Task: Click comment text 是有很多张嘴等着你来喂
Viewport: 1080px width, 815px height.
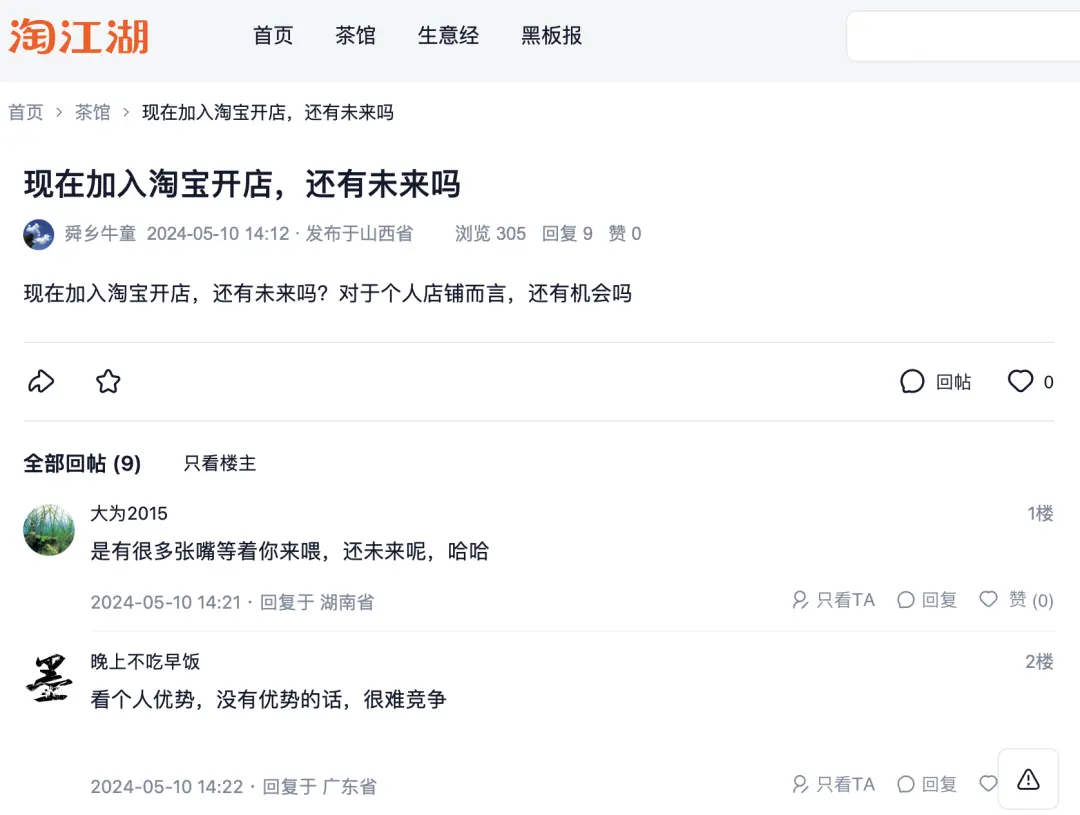Action: click(206, 551)
